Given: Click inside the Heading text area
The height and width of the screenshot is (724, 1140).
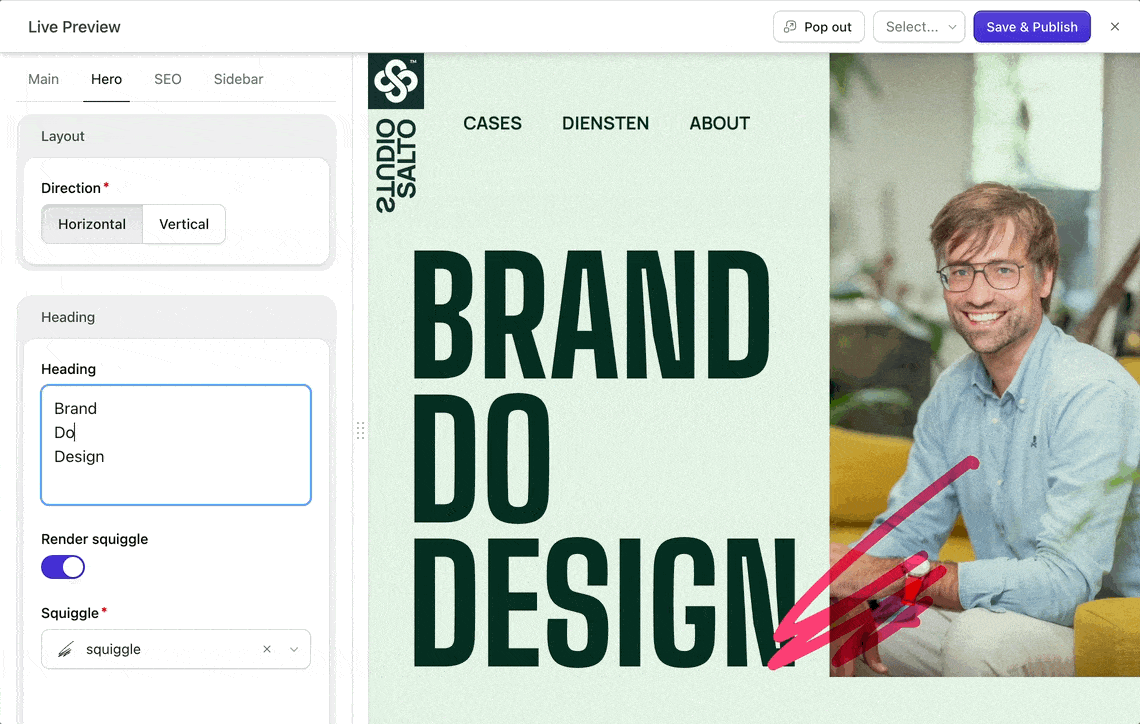Looking at the screenshot, I should point(176,445).
